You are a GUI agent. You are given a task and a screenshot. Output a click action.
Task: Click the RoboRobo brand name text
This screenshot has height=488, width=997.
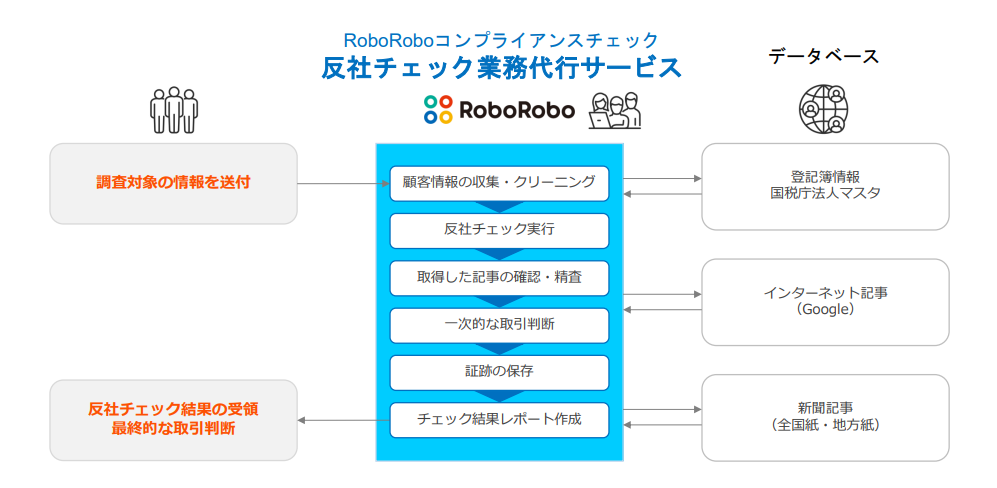pyautogui.click(x=517, y=110)
